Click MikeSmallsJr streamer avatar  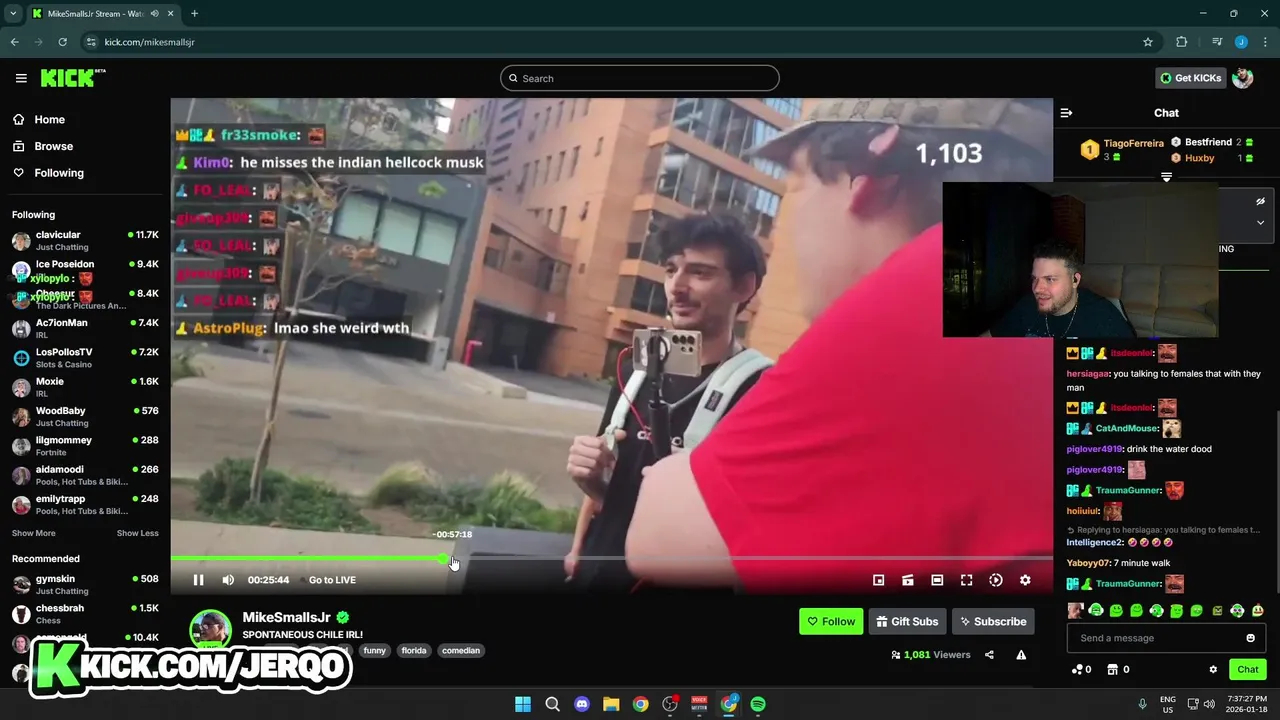click(211, 628)
